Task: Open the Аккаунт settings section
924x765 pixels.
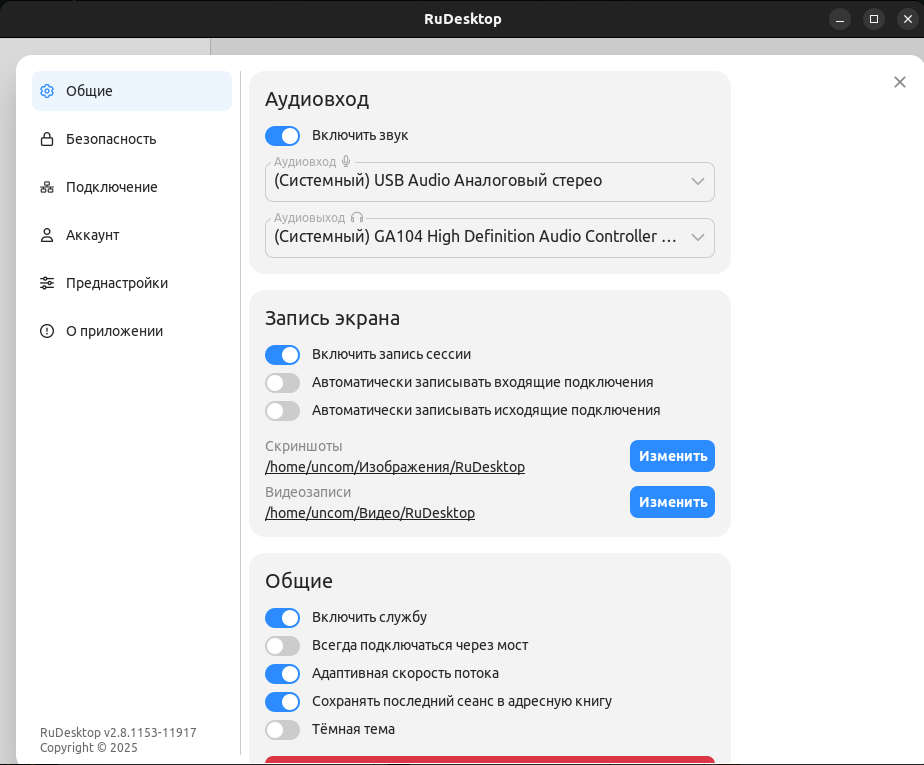Action: 132,235
